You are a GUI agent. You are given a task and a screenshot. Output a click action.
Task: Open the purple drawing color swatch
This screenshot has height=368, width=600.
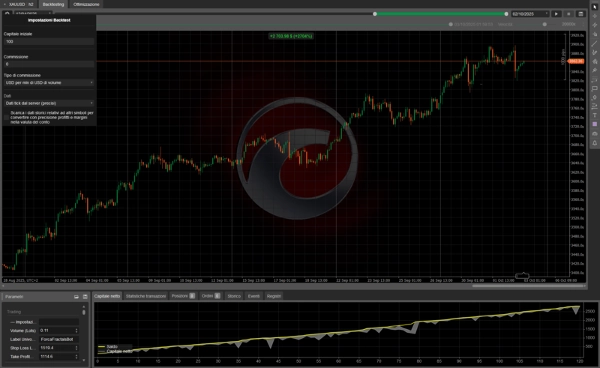tap(595, 124)
